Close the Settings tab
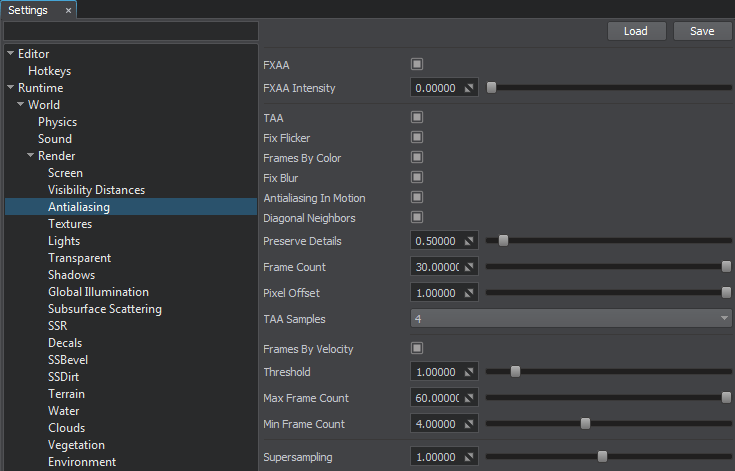The height and width of the screenshot is (471, 735). (x=68, y=10)
